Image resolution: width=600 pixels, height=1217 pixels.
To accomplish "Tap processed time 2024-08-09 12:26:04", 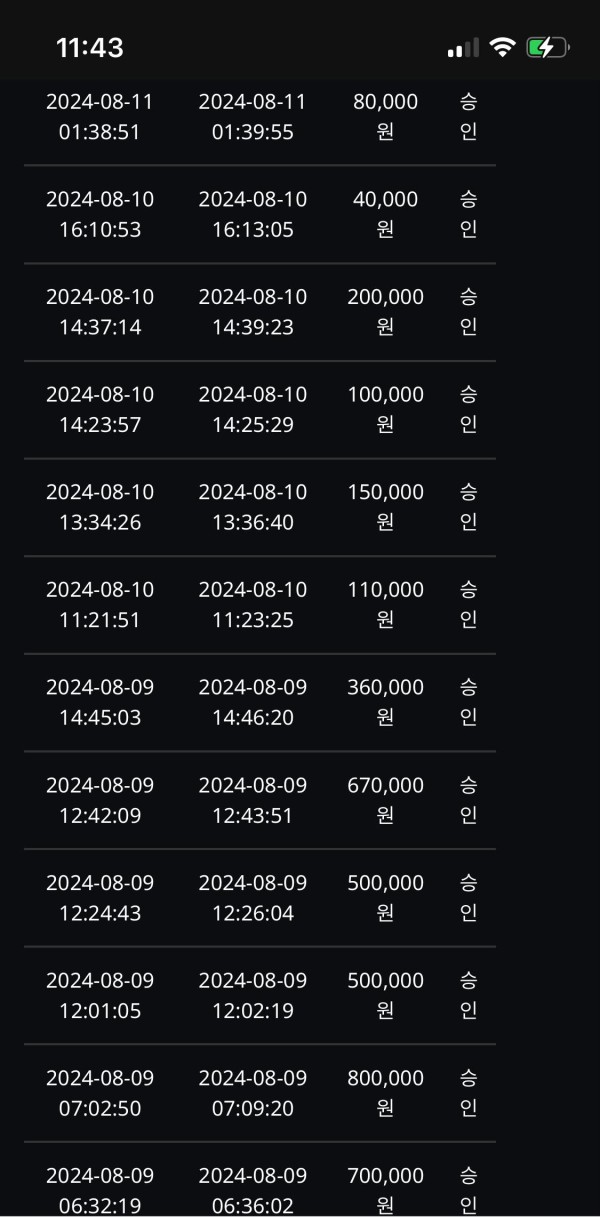I will 253,898.
